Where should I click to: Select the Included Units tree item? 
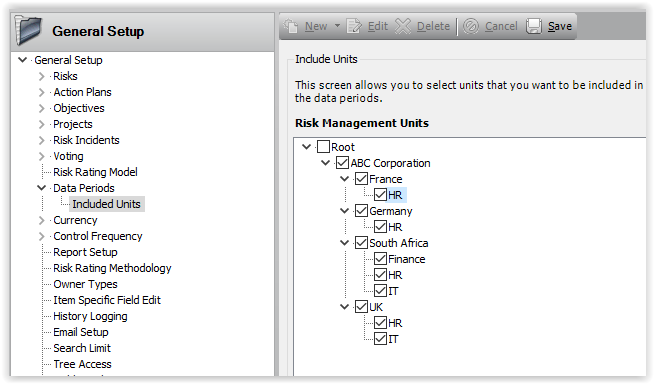106,204
